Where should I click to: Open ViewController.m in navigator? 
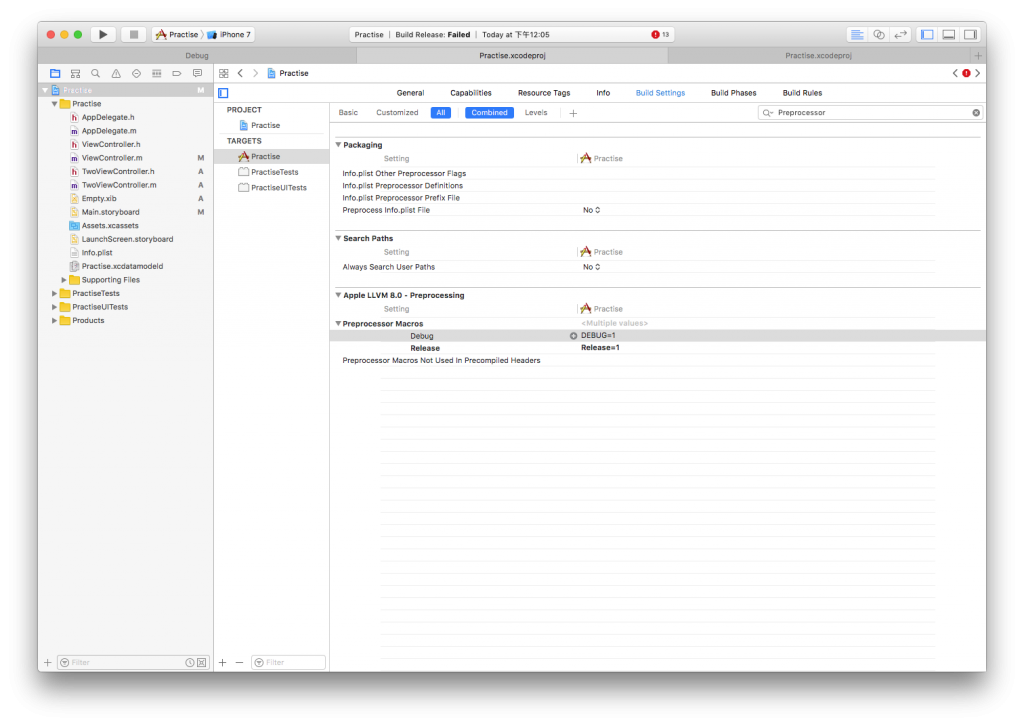coord(112,157)
